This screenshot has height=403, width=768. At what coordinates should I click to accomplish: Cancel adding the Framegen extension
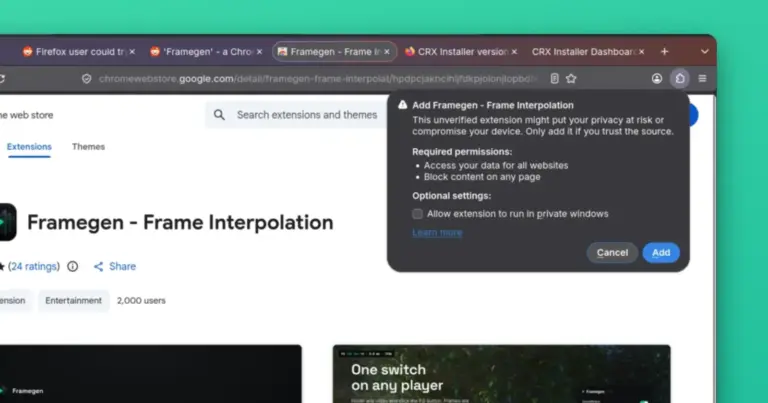612,253
